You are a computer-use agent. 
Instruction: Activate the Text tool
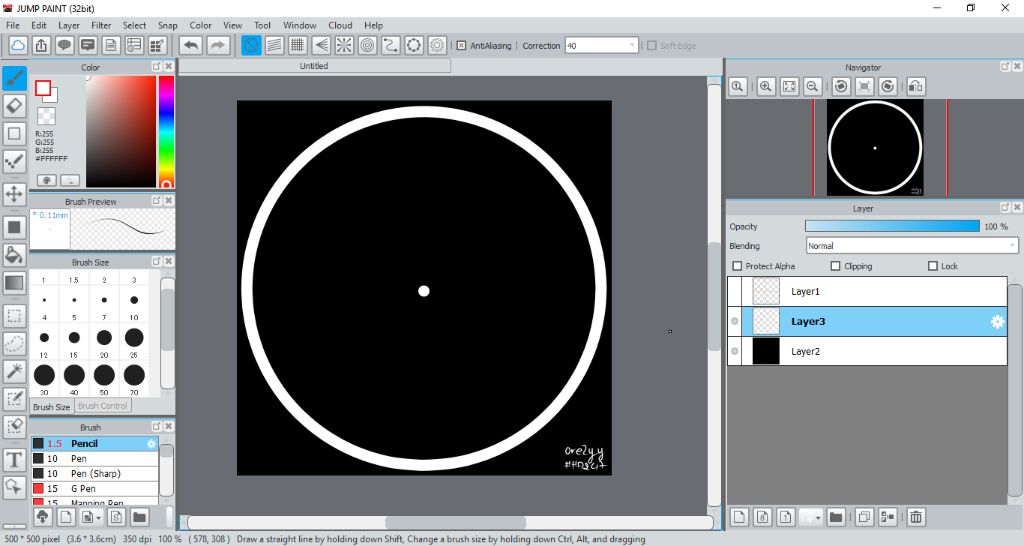(x=14, y=460)
